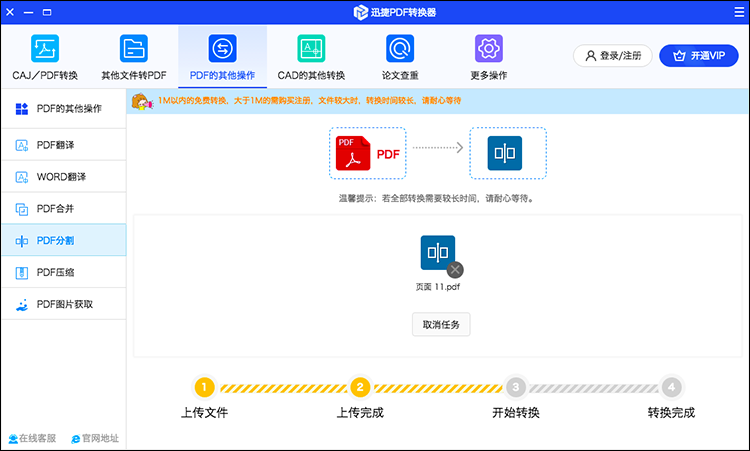Select PDF翻译 in the sidebar
The image size is (750, 451).
pos(64,145)
